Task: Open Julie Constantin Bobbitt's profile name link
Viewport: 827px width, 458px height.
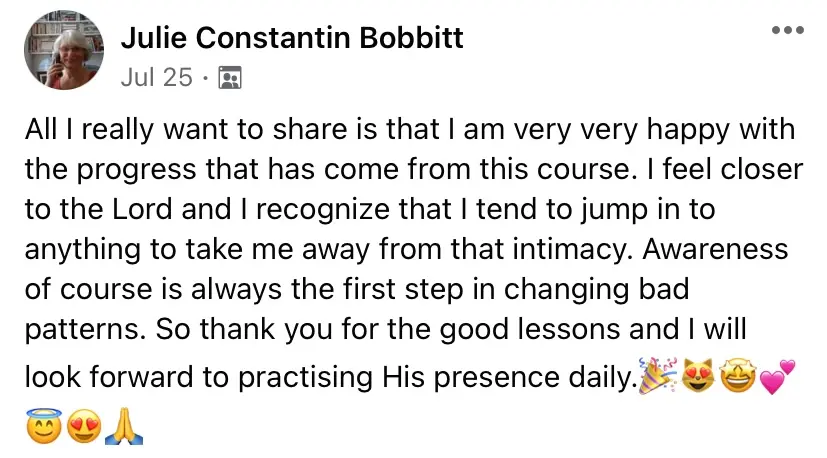Action: pos(292,39)
